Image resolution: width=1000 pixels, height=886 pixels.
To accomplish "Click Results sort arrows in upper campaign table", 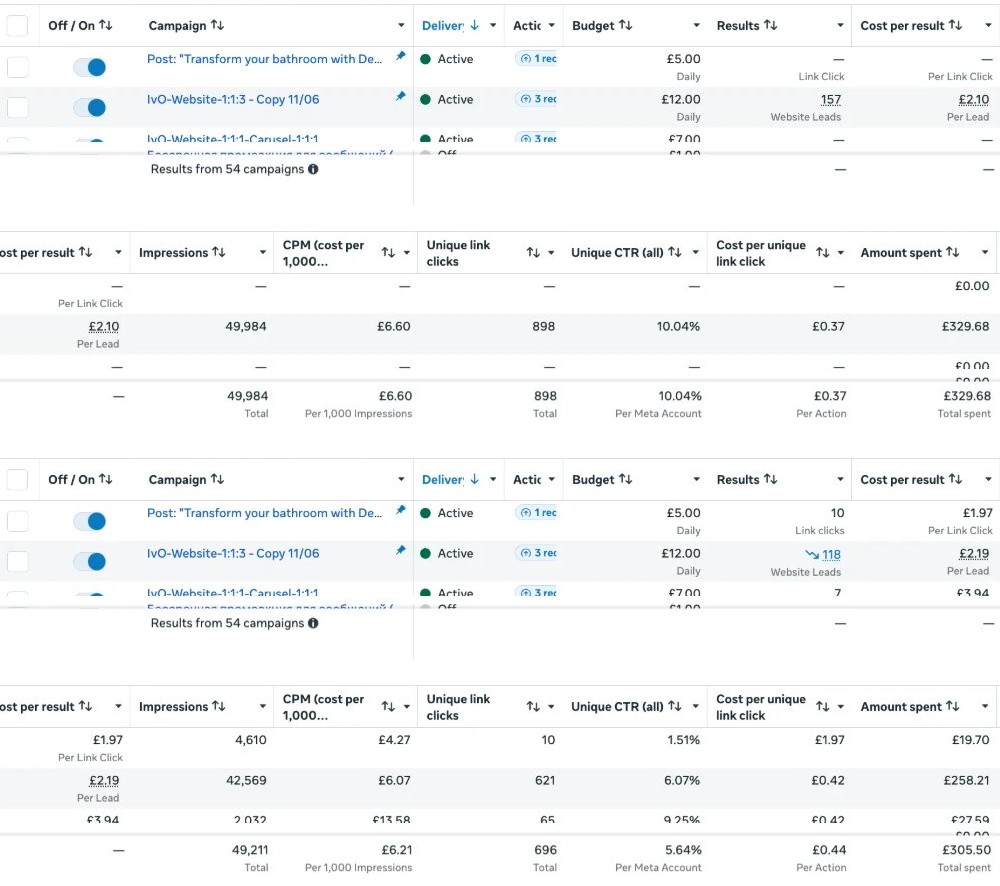I will point(770,26).
